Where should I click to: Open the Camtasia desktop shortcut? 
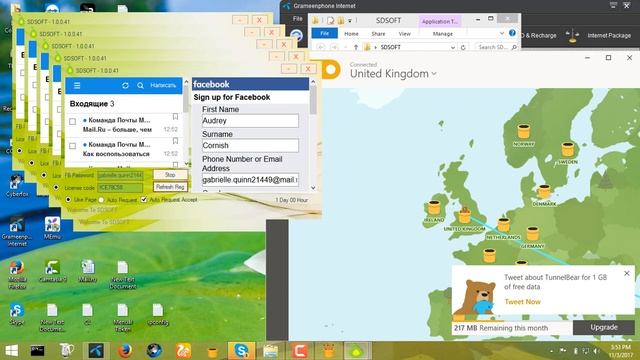pos(52,271)
